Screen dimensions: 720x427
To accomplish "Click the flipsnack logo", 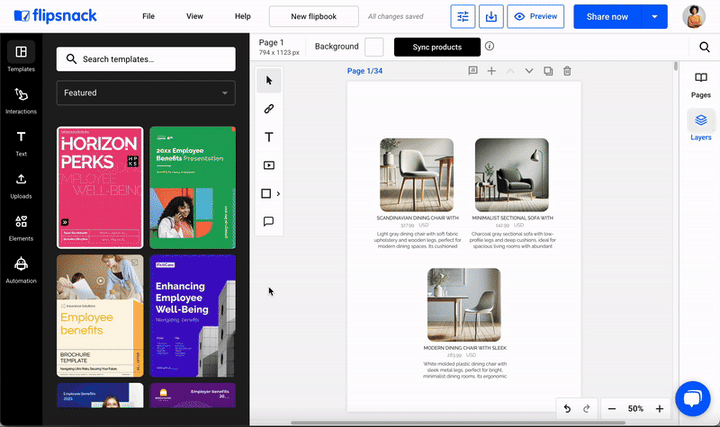I will pyautogui.click(x=56, y=16).
